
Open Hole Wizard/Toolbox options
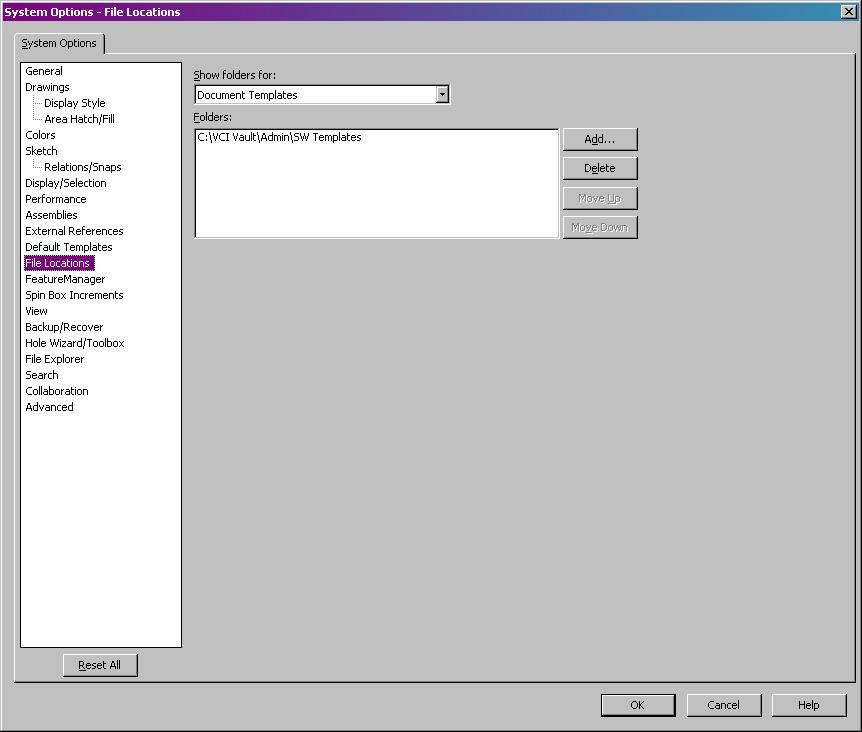(x=75, y=343)
